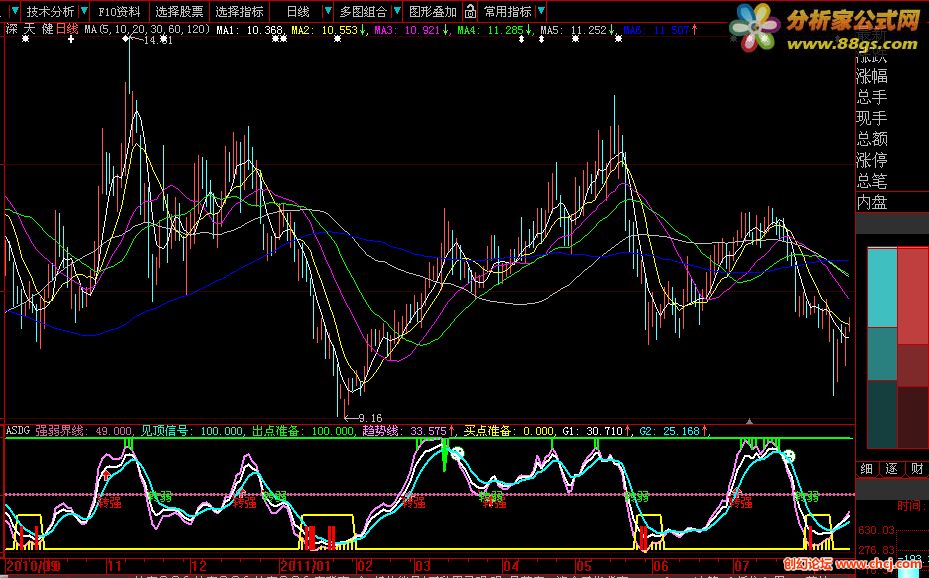Open F10资料 company info
Viewport: 929px width, 578px height.
coord(119,11)
